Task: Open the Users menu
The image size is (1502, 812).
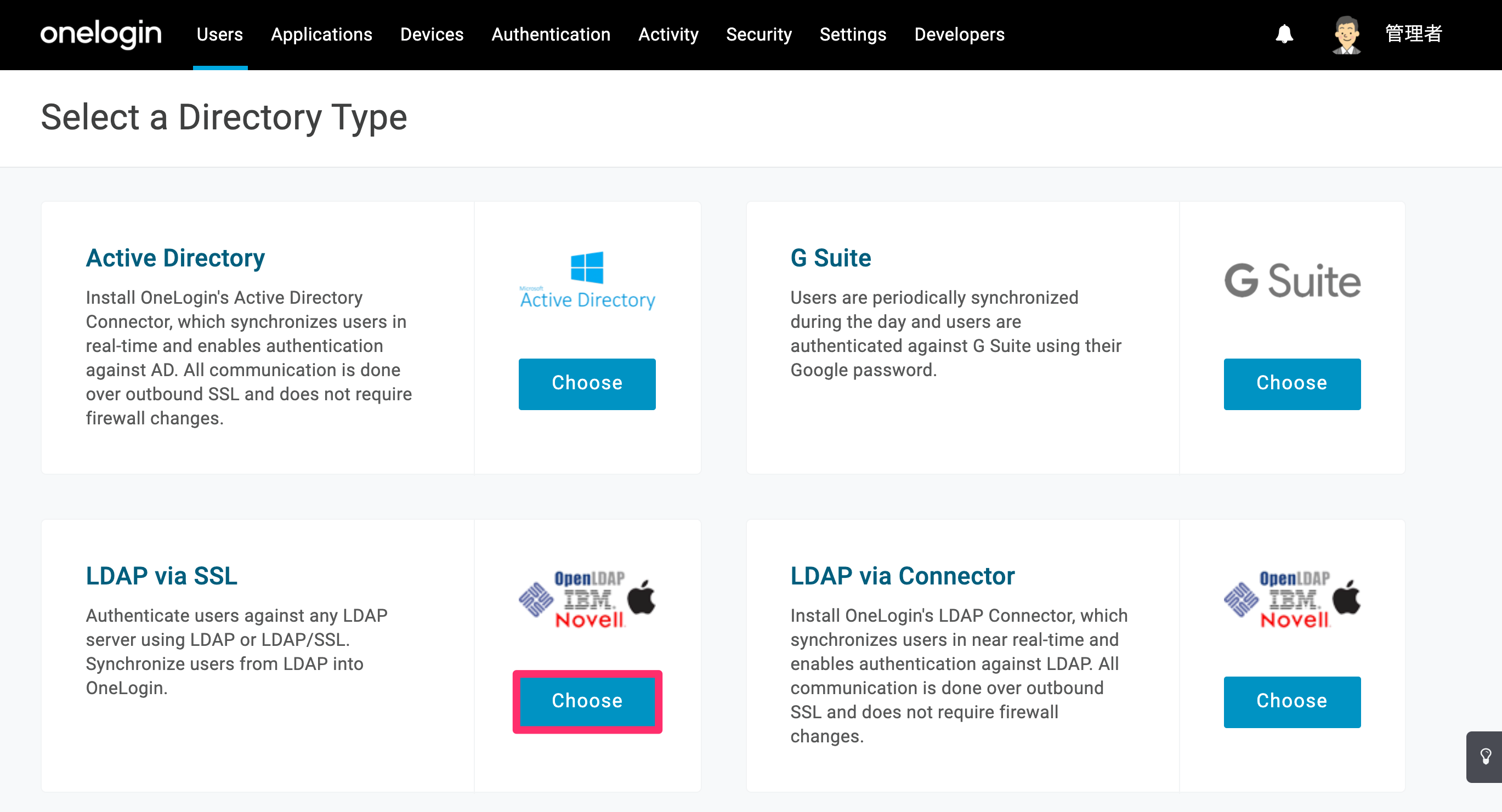Action: click(x=220, y=35)
